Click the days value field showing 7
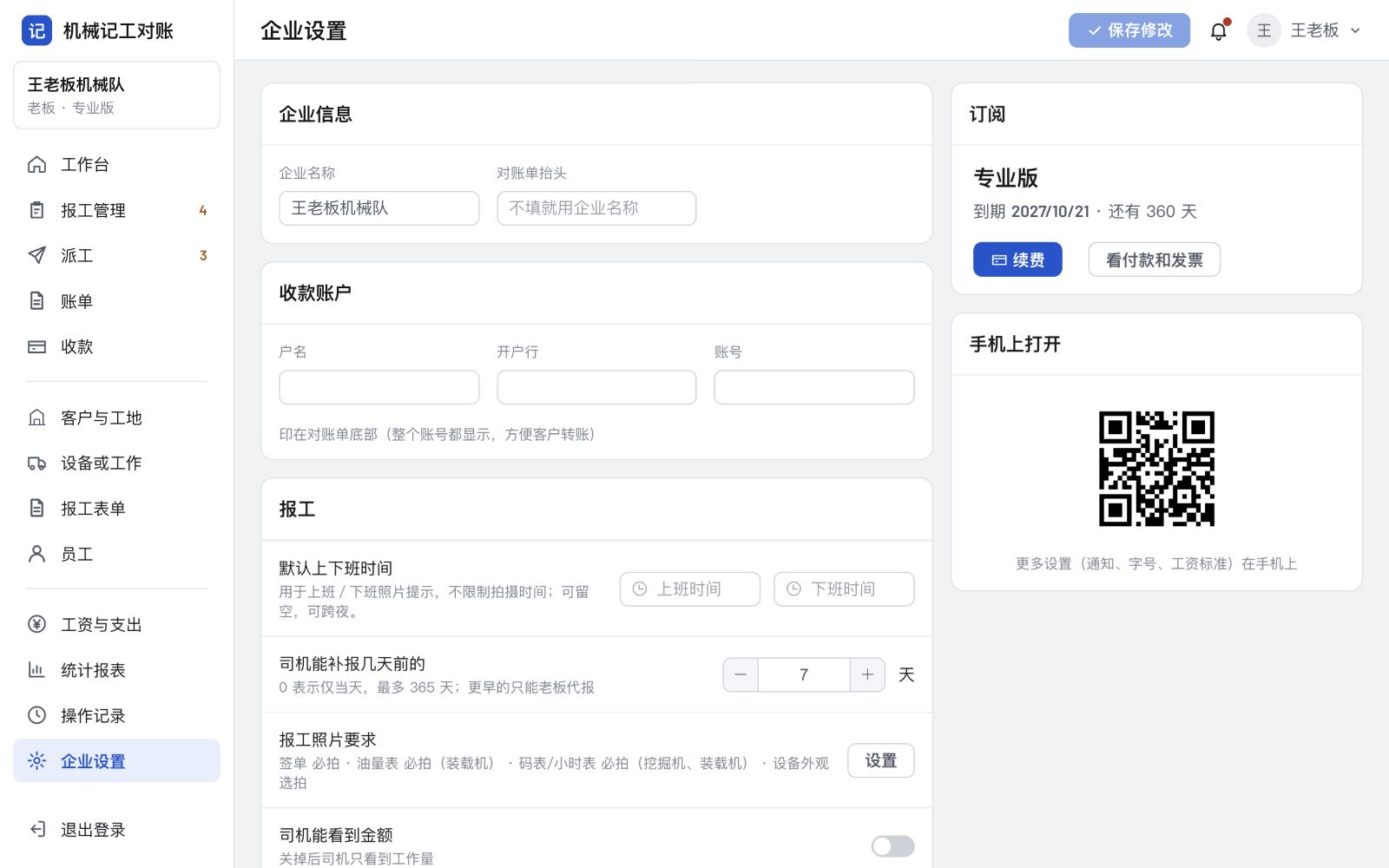Viewport: 1389px width, 868px height. click(804, 674)
